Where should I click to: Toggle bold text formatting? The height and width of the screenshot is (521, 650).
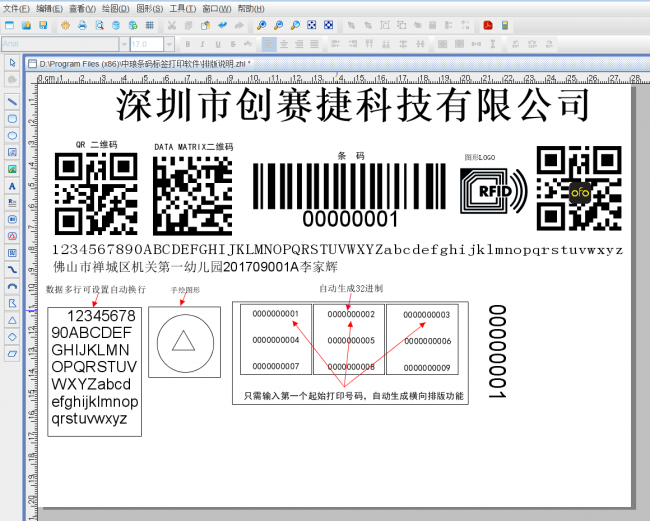pyautogui.click(x=187, y=44)
